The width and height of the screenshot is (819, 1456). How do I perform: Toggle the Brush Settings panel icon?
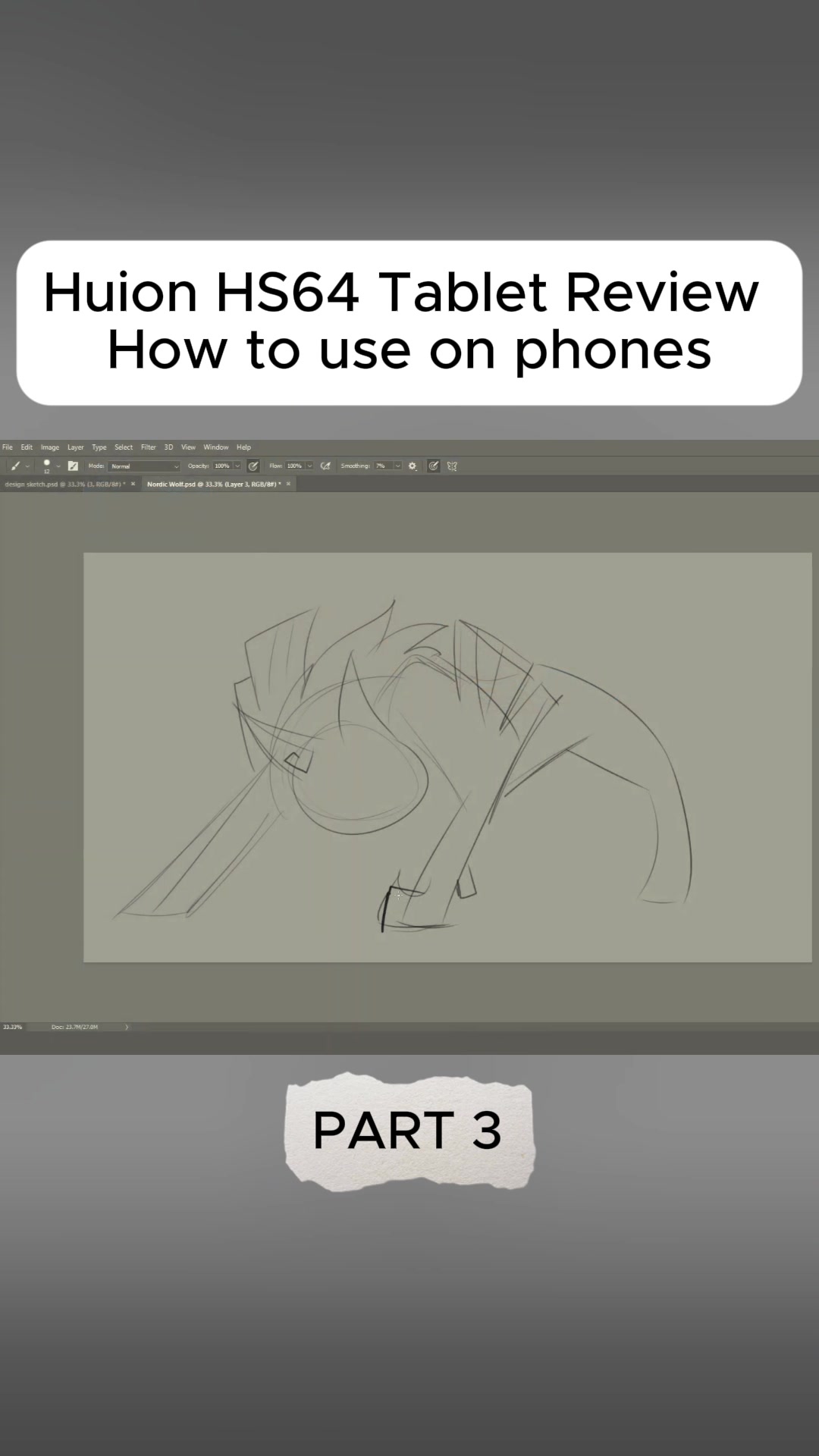tap(73, 466)
